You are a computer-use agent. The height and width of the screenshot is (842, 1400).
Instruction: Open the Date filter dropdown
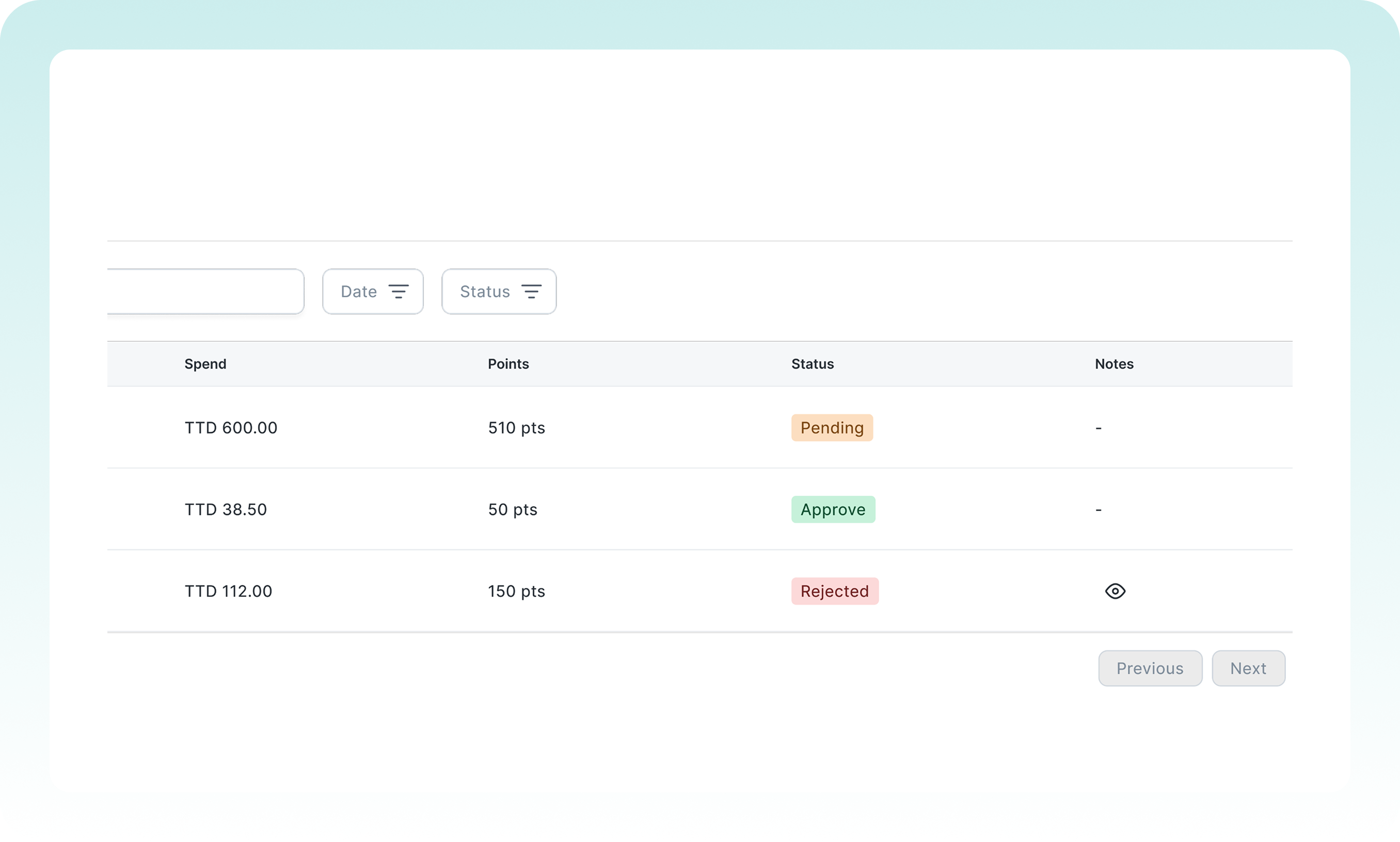[x=372, y=292]
